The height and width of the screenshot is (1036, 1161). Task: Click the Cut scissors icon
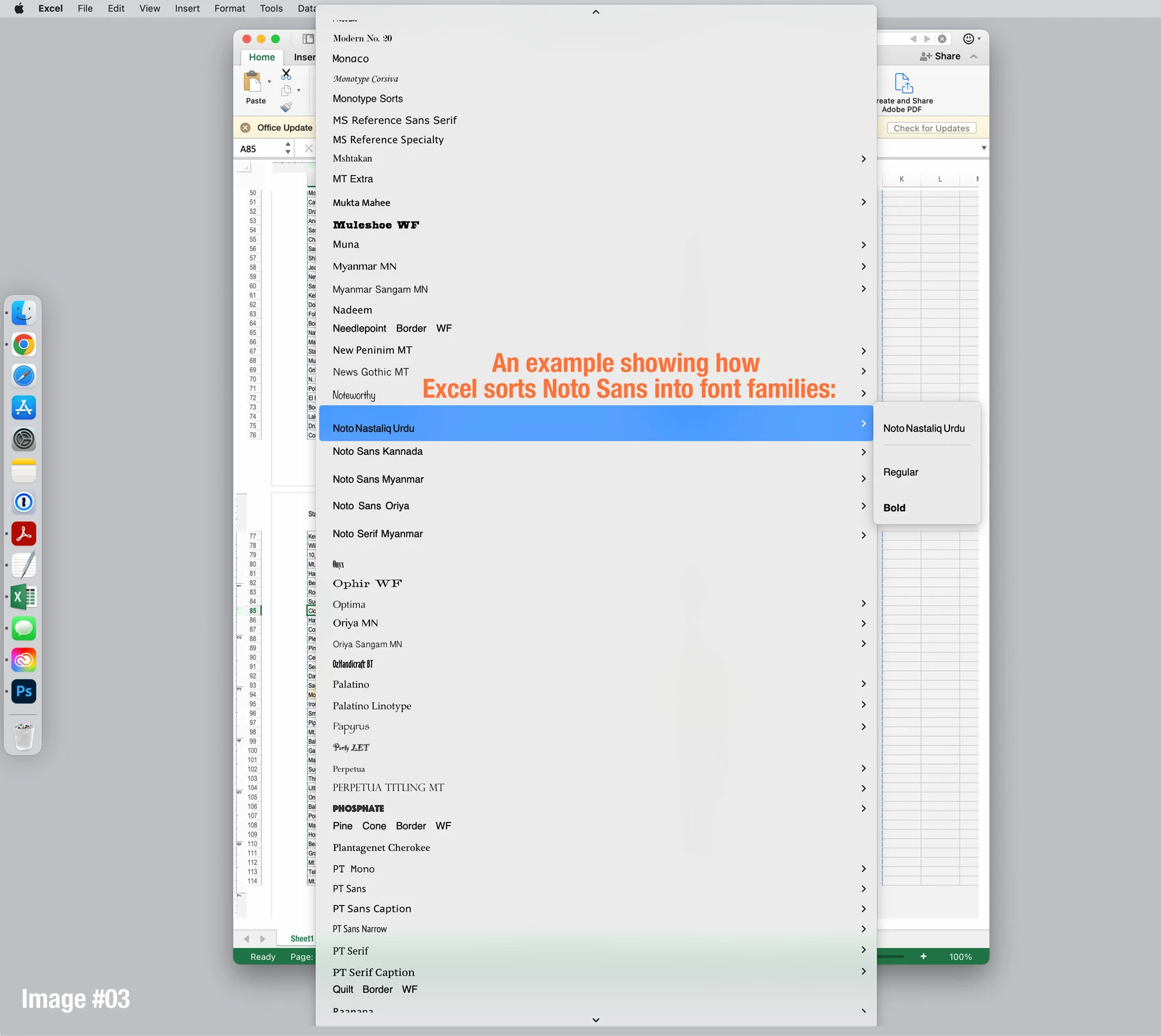coord(286,74)
